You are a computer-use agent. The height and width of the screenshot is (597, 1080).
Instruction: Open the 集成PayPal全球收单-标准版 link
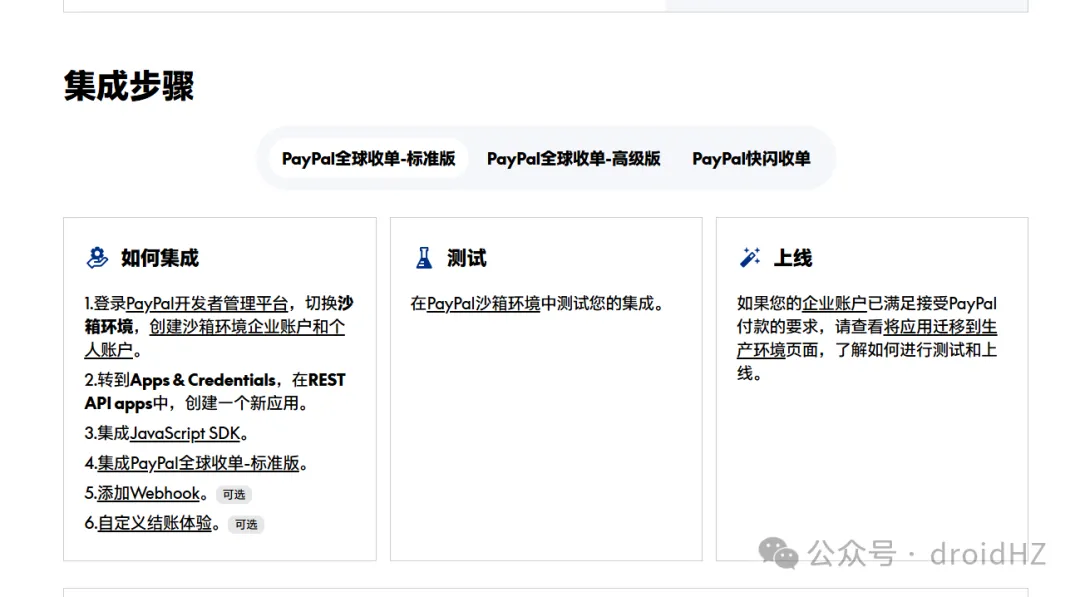click(198, 463)
